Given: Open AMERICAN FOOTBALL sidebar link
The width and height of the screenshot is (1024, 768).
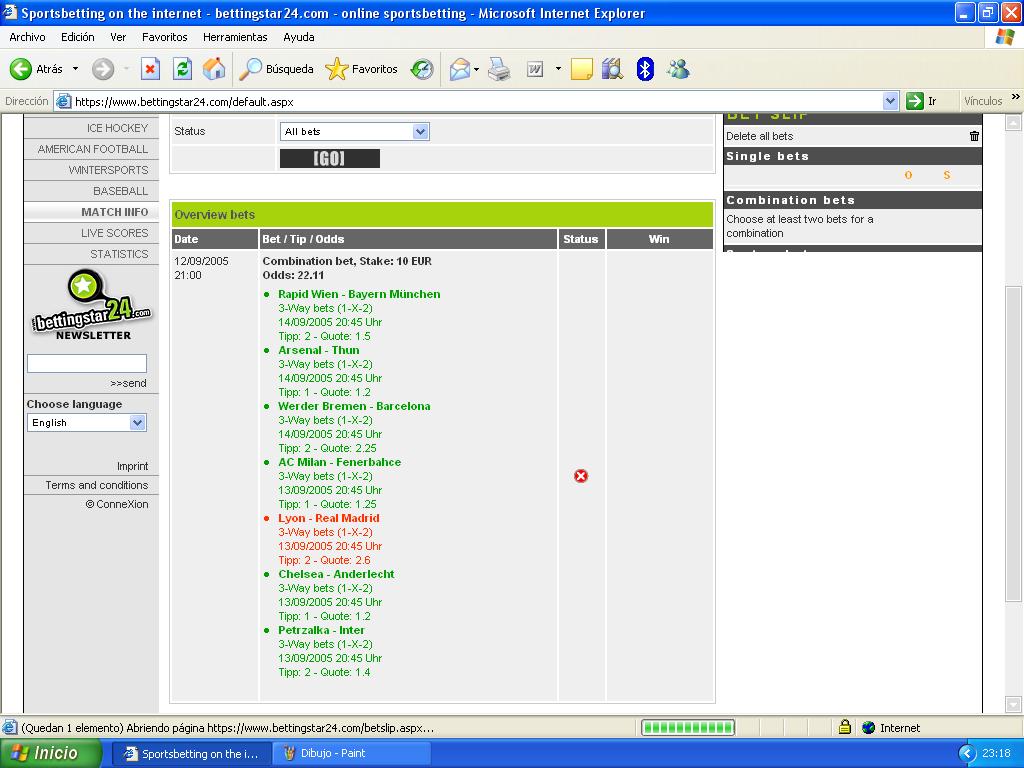Looking at the screenshot, I should click(x=93, y=149).
